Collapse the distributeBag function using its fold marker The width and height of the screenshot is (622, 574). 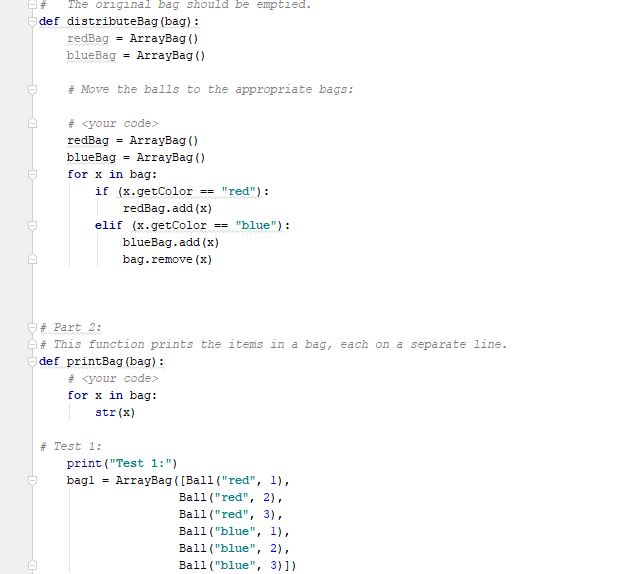pyautogui.click(x=32, y=21)
